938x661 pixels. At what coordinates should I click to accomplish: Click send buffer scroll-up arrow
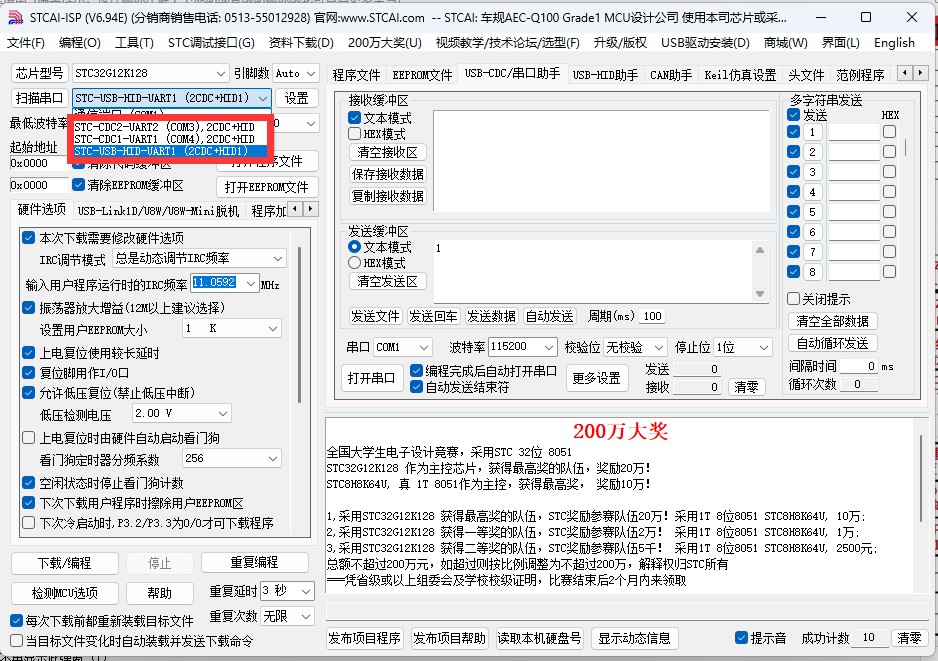click(x=760, y=250)
